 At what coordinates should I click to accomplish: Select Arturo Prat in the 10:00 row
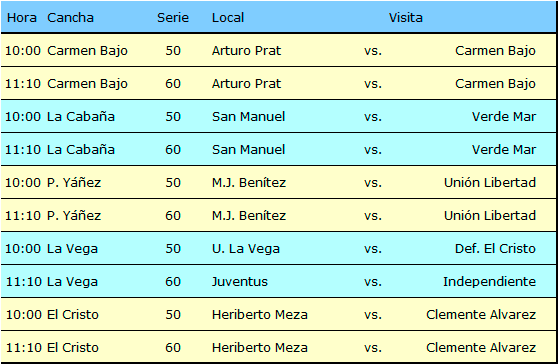coord(246,51)
